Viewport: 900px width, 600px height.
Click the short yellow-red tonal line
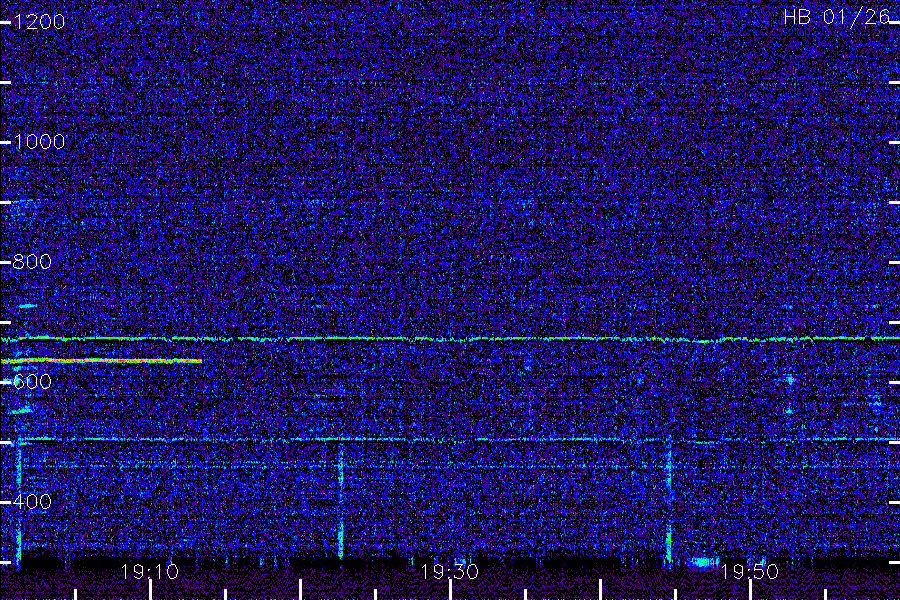point(102,361)
